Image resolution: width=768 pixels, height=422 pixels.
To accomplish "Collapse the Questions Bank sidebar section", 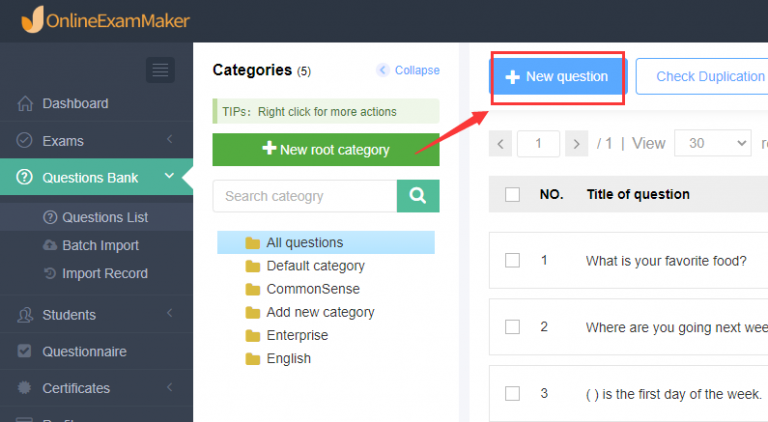I will pos(170,177).
